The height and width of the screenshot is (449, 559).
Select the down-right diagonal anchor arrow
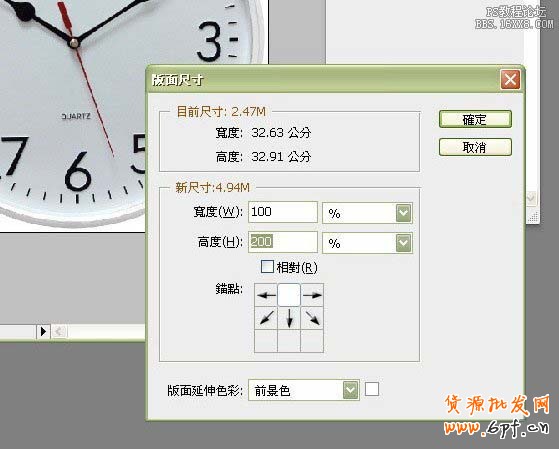pos(312,318)
